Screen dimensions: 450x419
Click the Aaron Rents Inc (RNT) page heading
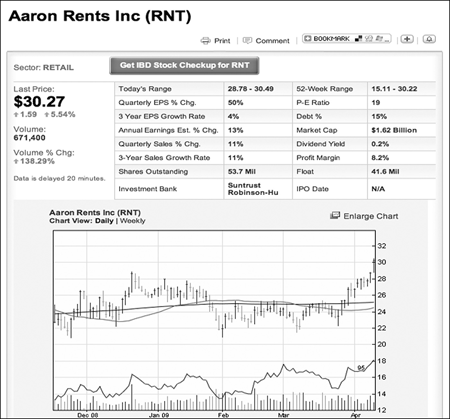(100, 16)
